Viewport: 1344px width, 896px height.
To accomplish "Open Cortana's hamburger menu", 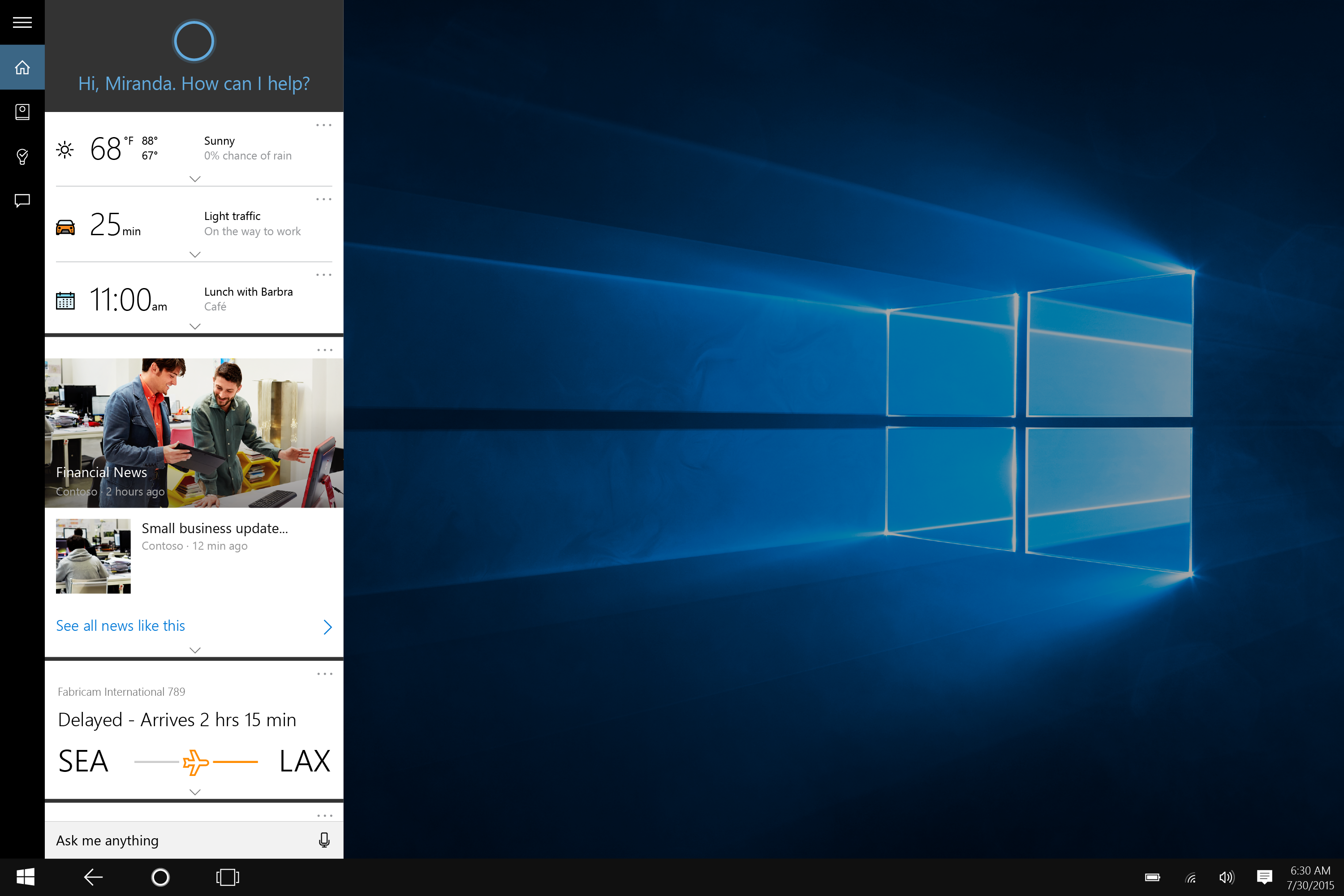I will tap(22, 23).
